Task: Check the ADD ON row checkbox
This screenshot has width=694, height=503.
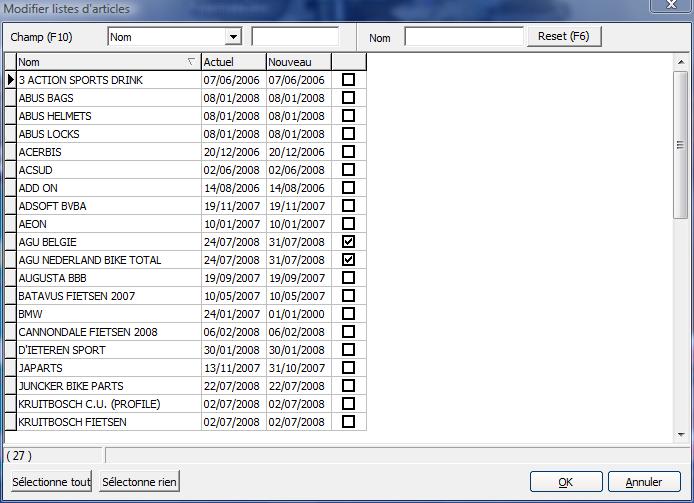Action: 349,188
